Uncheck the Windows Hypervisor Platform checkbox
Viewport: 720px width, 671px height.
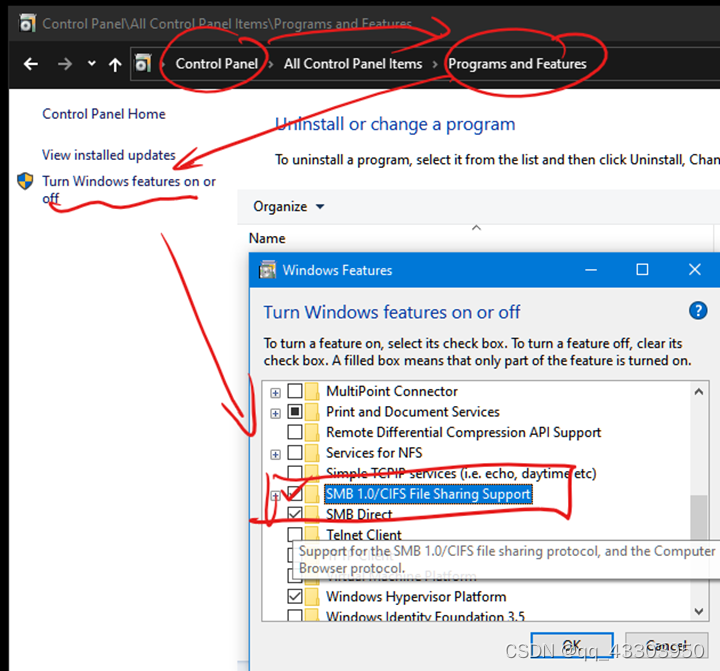(295, 596)
